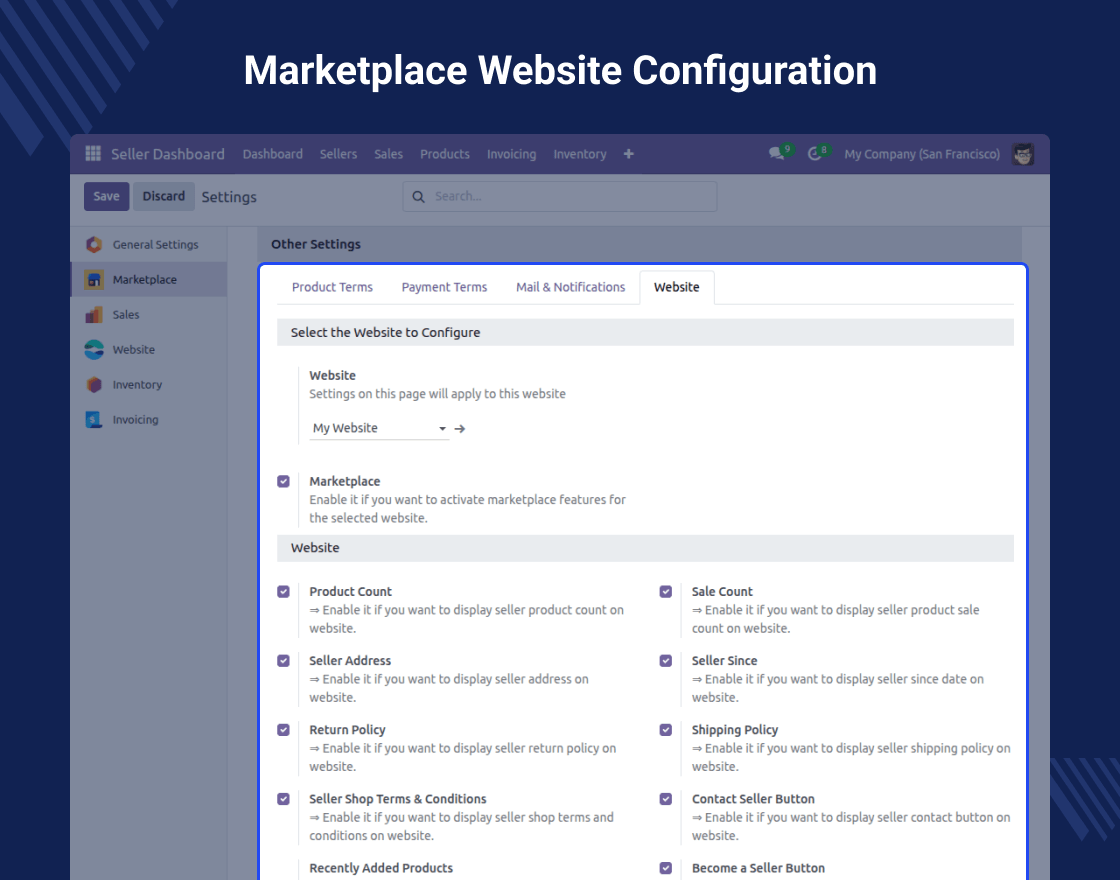Image resolution: width=1120 pixels, height=880 pixels.
Task: Click Select the Website to Configure heading
Action: (385, 332)
